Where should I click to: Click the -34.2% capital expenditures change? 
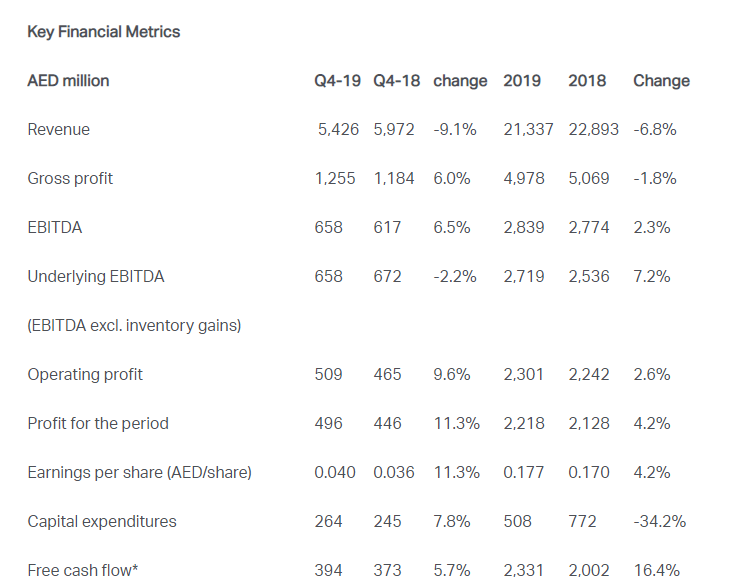click(x=660, y=522)
